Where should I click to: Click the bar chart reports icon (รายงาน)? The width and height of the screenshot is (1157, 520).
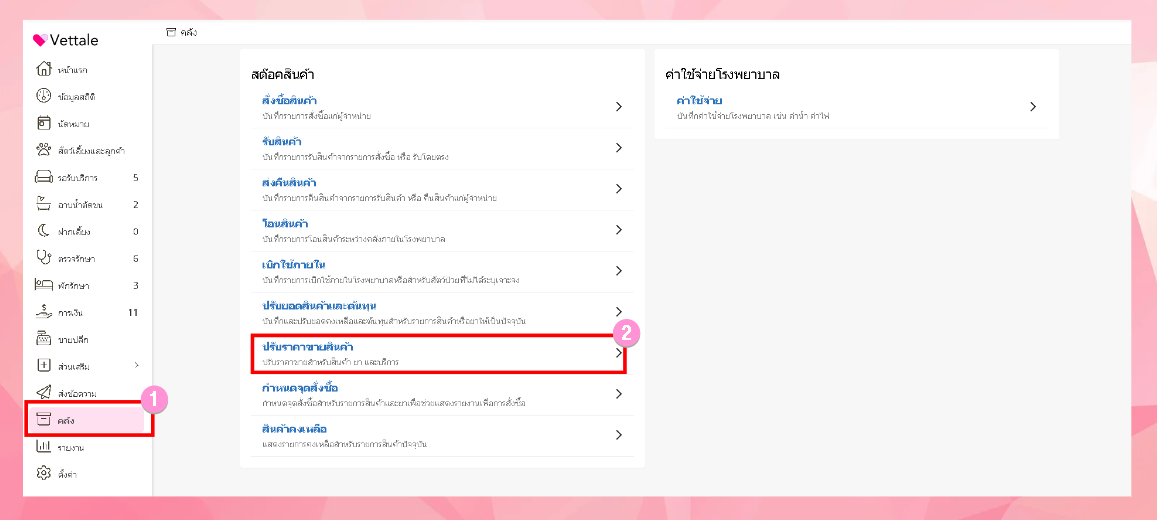tap(43, 446)
